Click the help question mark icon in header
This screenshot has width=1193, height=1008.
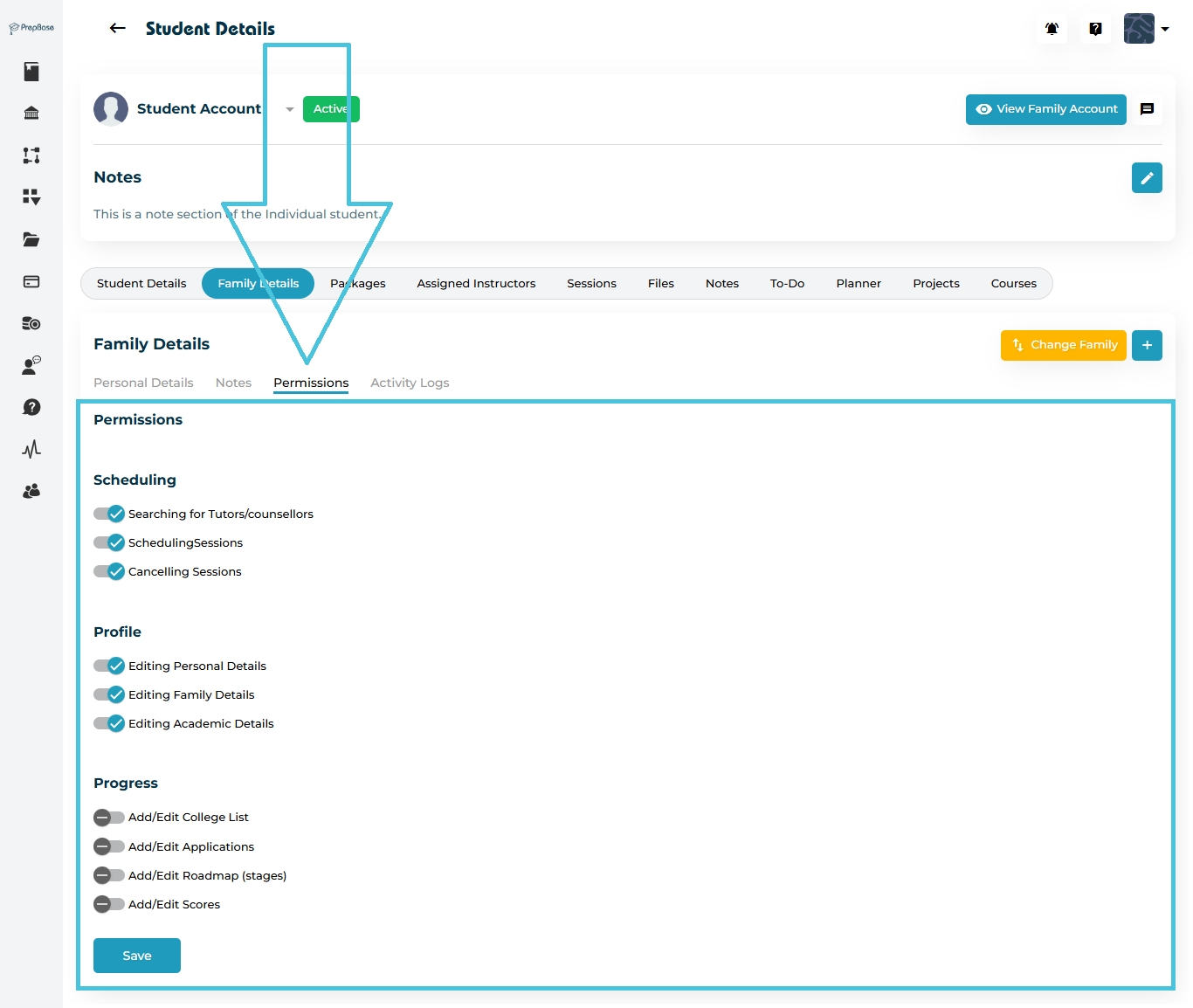[x=1095, y=29]
